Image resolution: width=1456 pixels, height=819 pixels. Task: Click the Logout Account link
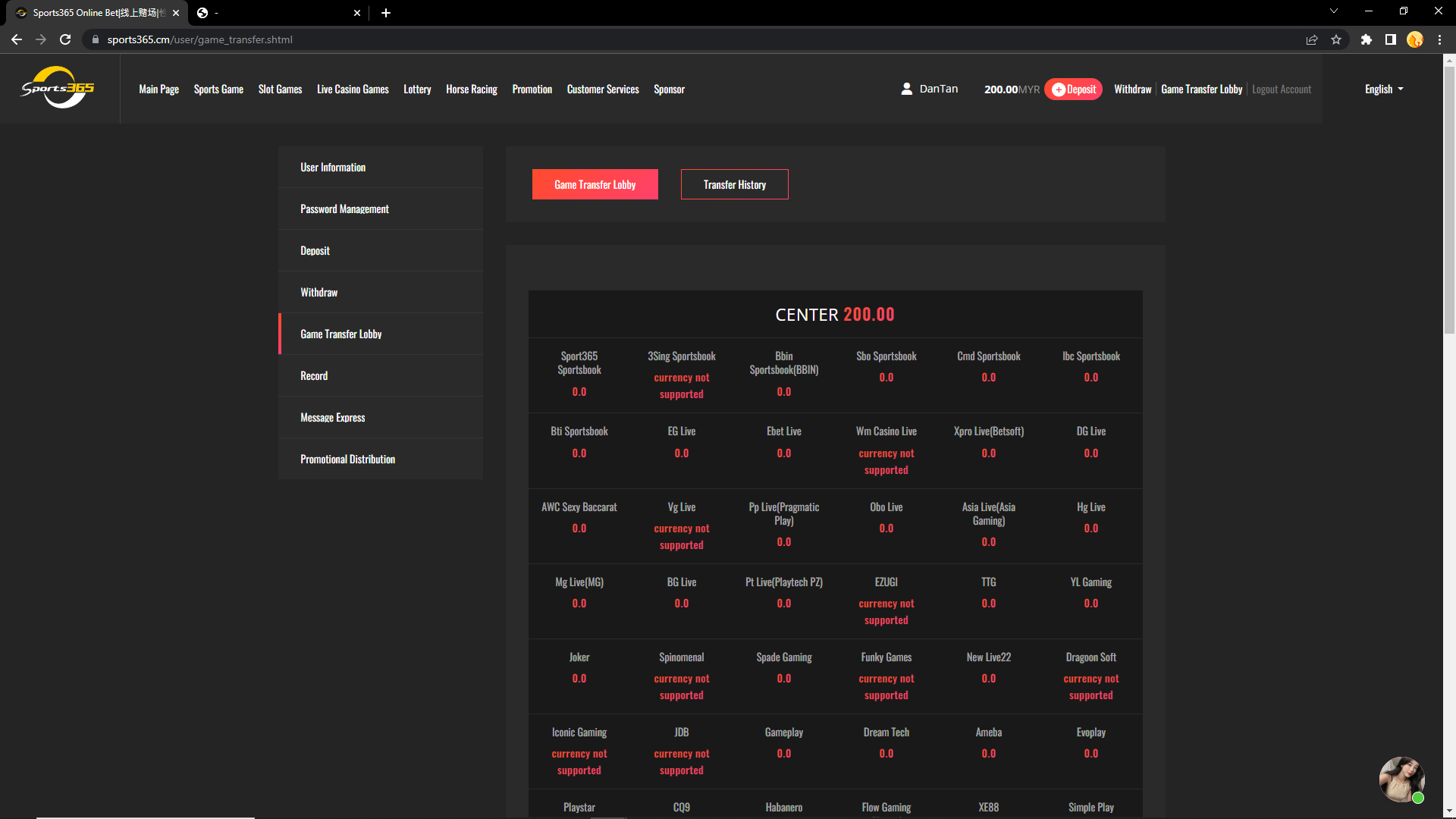(x=1282, y=89)
